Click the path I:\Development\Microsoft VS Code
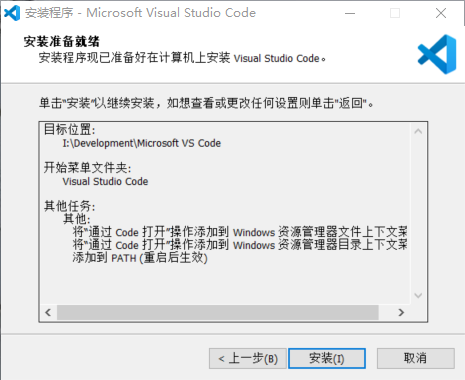Screen dimensions: 465x380 142,143
